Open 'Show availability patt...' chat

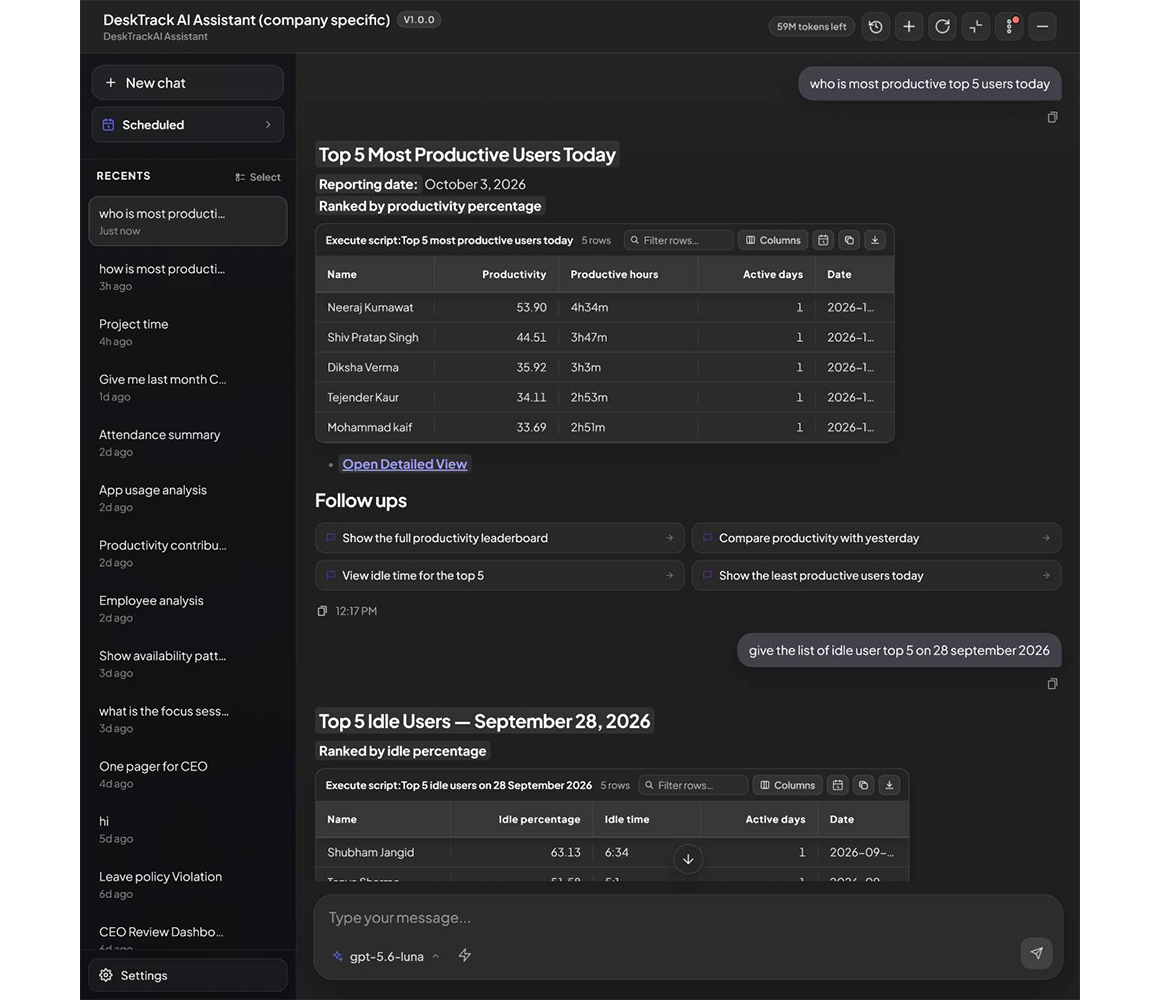tap(188, 663)
